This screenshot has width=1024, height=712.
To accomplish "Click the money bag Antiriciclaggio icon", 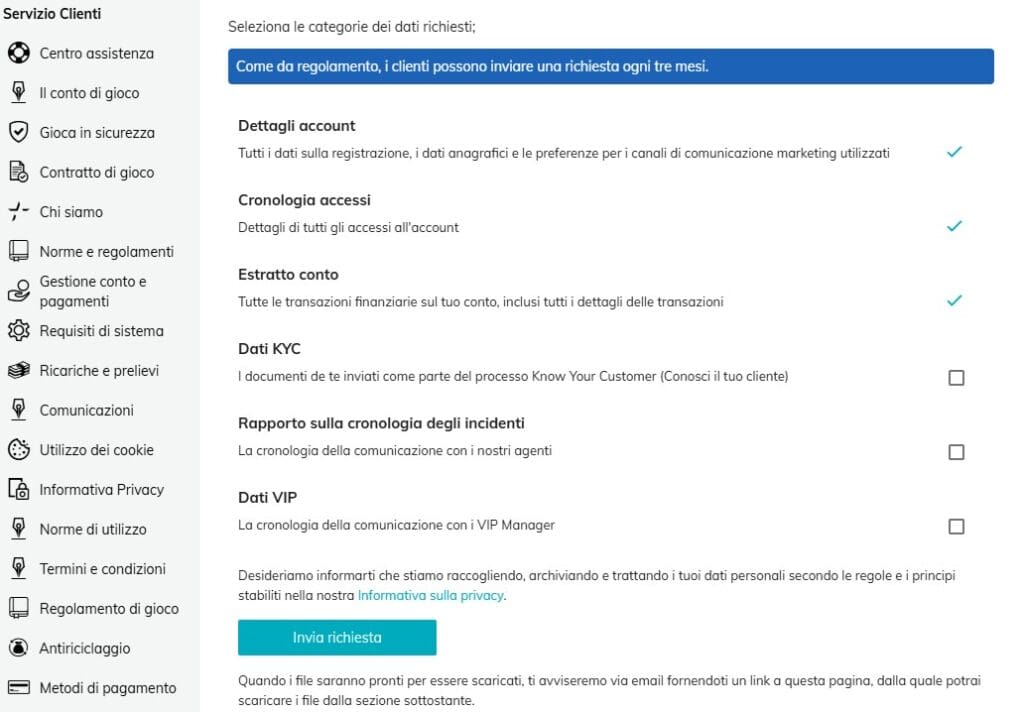I will click(19, 647).
